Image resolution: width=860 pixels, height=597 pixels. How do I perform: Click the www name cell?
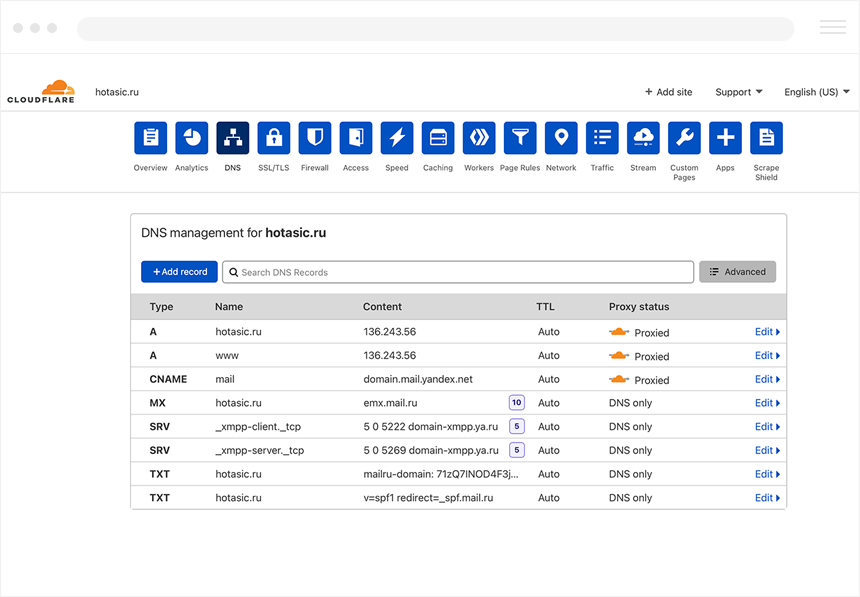pyautogui.click(x=227, y=356)
